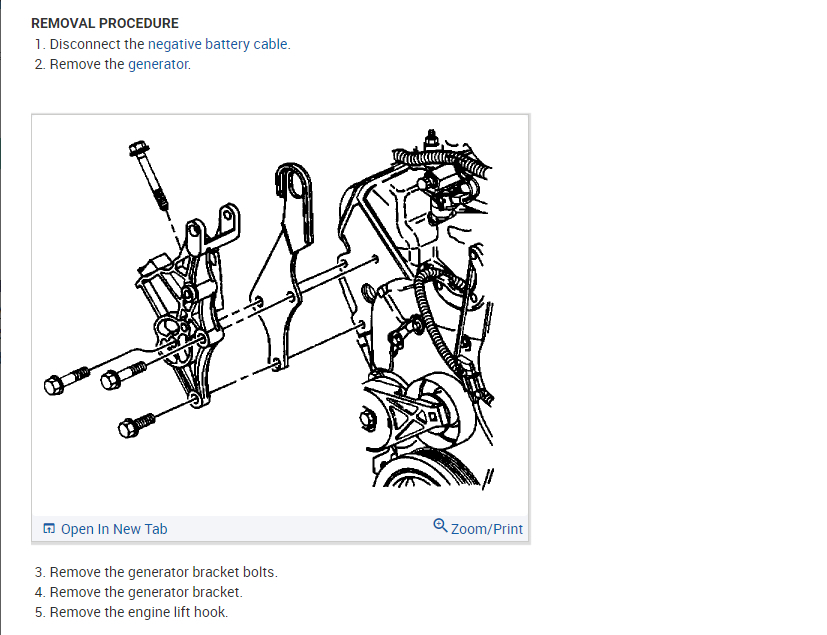Click the gray footer bar under the diagram
This screenshot has height=635, width=827.
pos(281,528)
